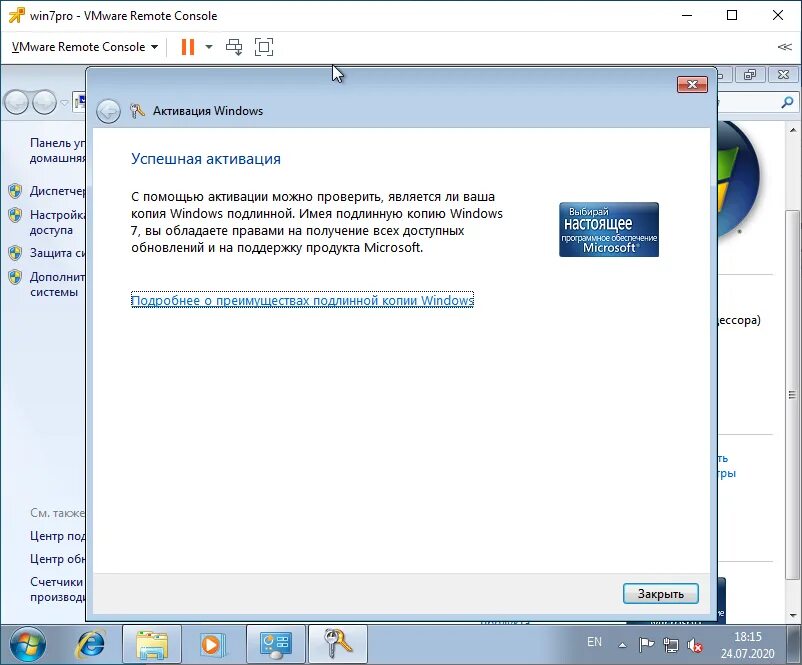Image resolution: width=802 pixels, height=665 pixels.
Task: Open Центр поддержки link under См. также
Action: [x=57, y=536]
